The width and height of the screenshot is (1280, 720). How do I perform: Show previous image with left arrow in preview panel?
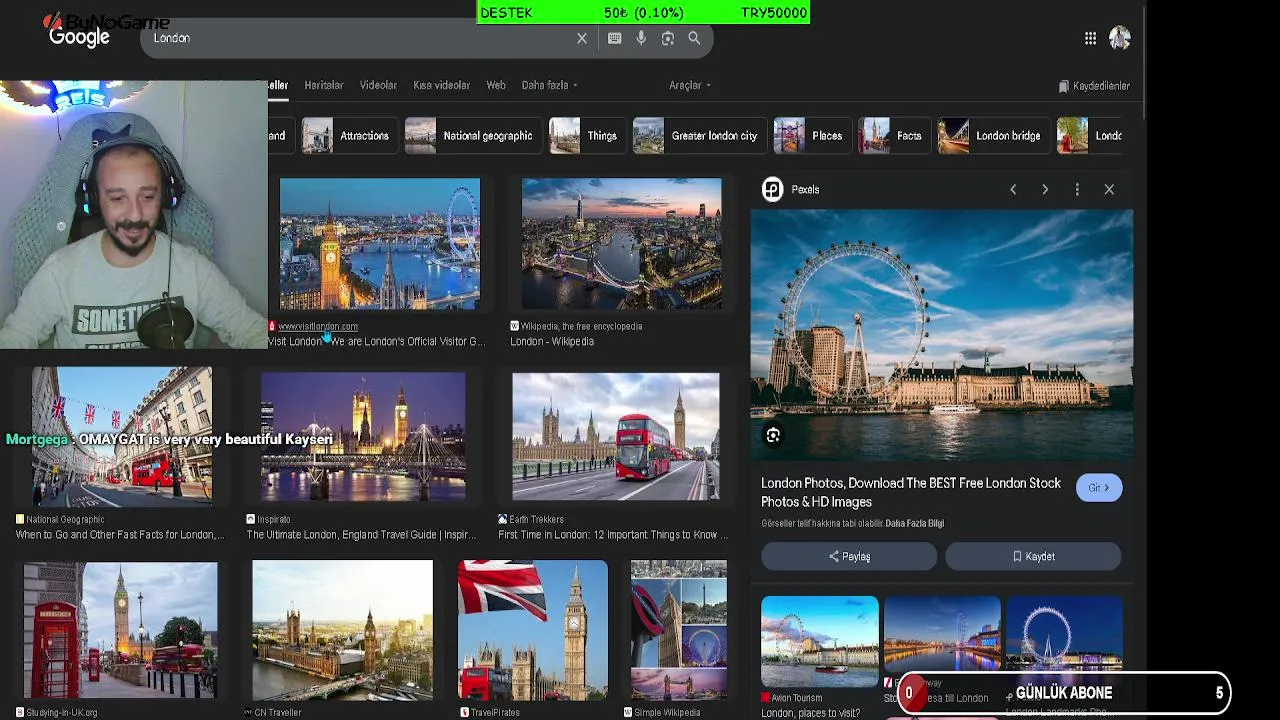click(1013, 189)
